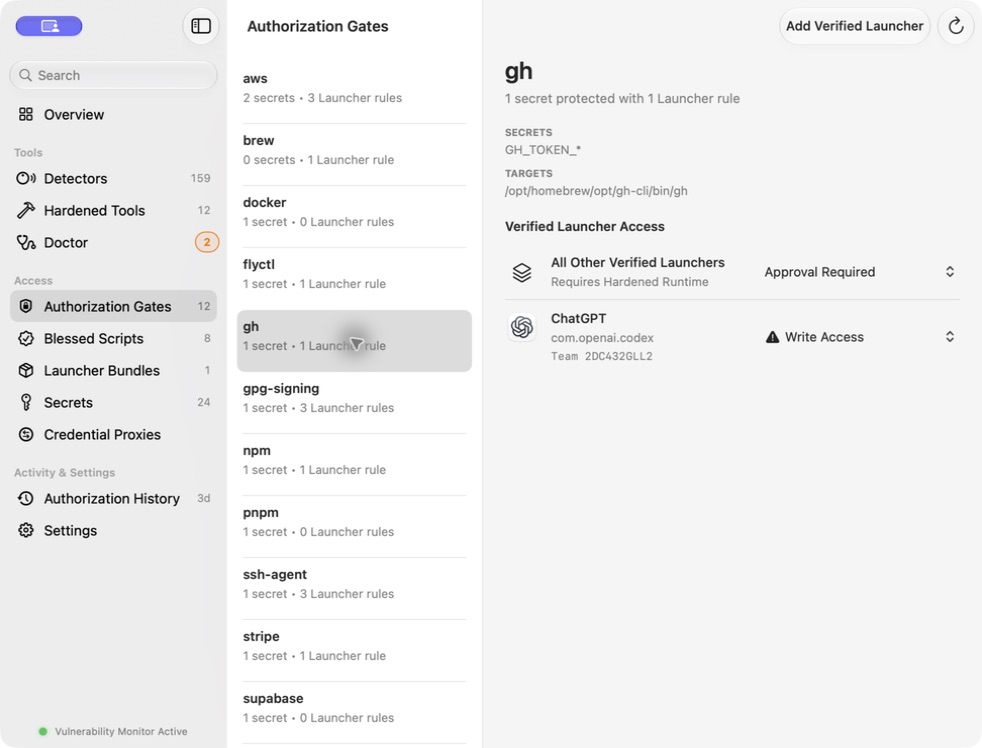The height and width of the screenshot is (748, 982).
Task: Click the Hardened Tools hammer icon
Action: tap(26, 210)
